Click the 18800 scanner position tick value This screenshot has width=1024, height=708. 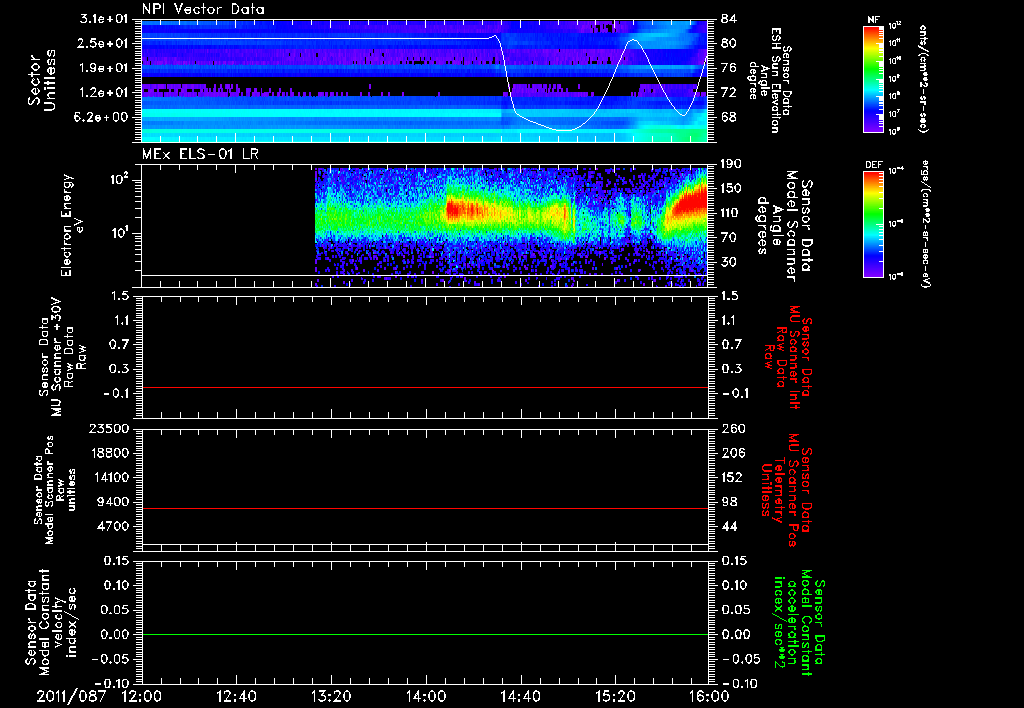pos(109,453)
